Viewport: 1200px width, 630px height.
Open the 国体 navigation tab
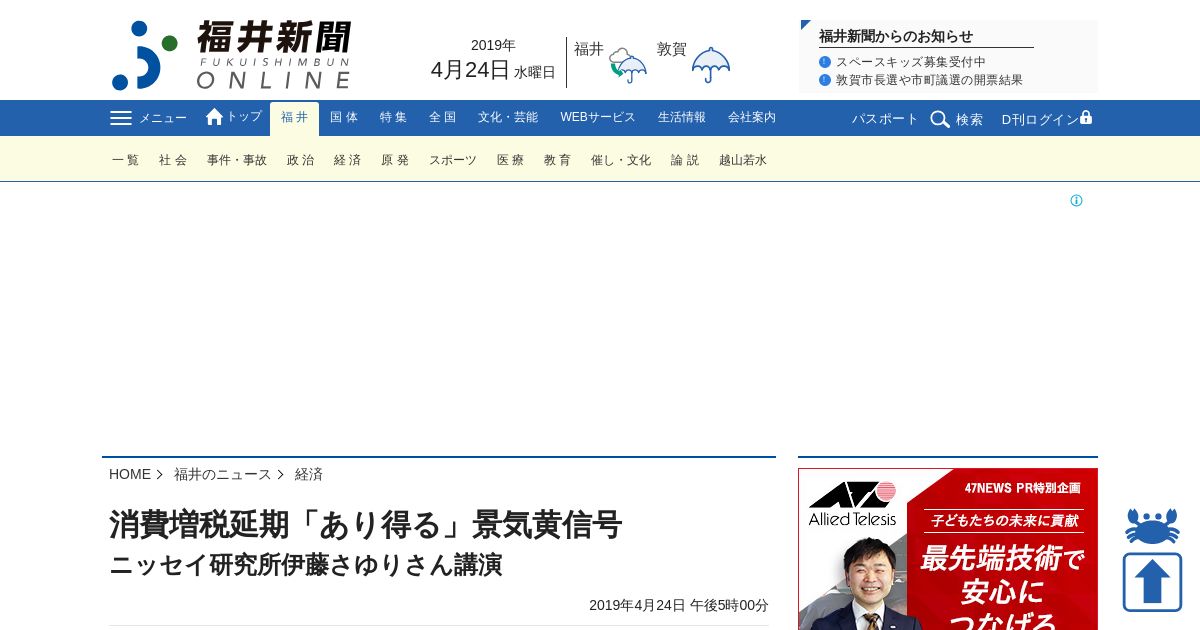click(x=344, y=118)
